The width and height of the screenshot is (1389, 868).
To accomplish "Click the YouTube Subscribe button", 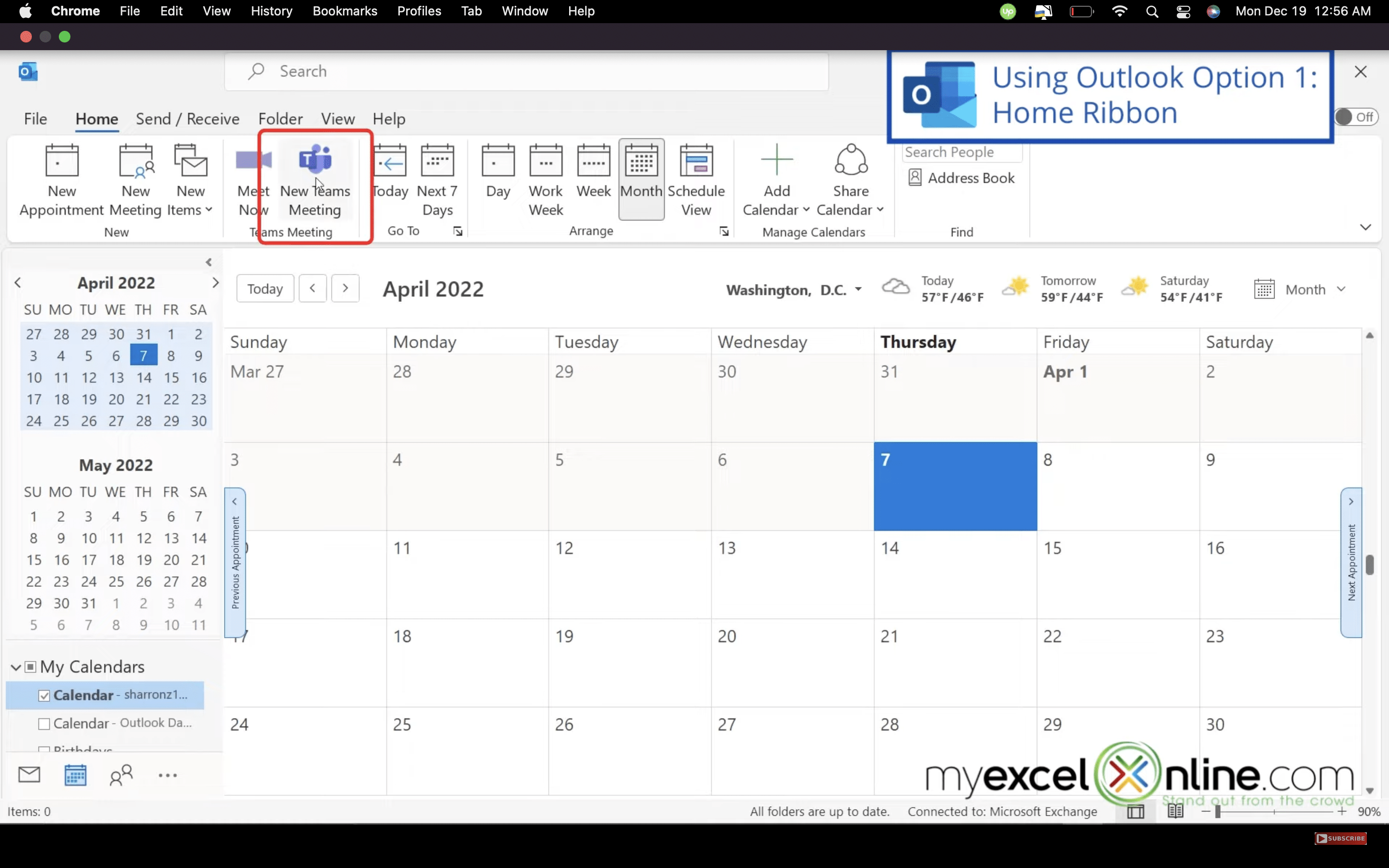I will click(1340, 838).
